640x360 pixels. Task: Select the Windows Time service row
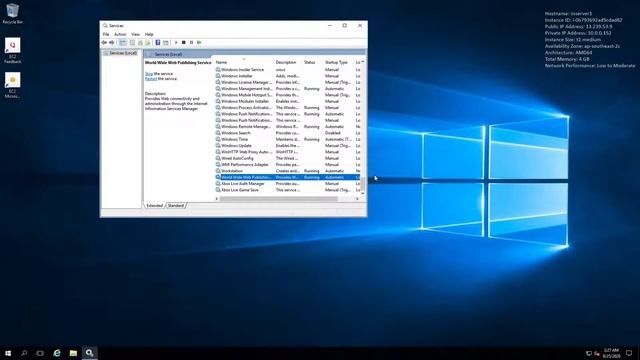[x=287, y=140]
